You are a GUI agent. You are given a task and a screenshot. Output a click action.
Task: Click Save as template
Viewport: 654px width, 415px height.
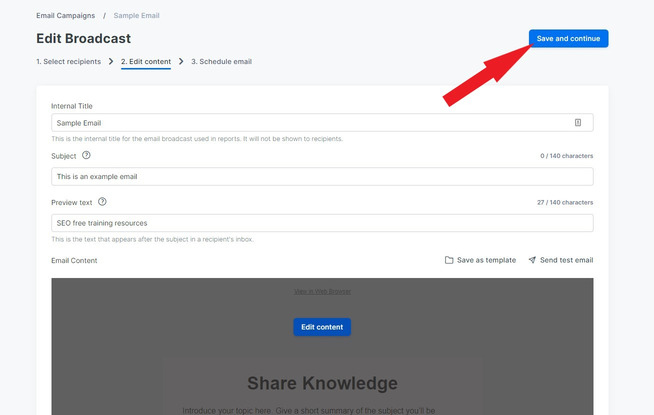coord(486,260)
